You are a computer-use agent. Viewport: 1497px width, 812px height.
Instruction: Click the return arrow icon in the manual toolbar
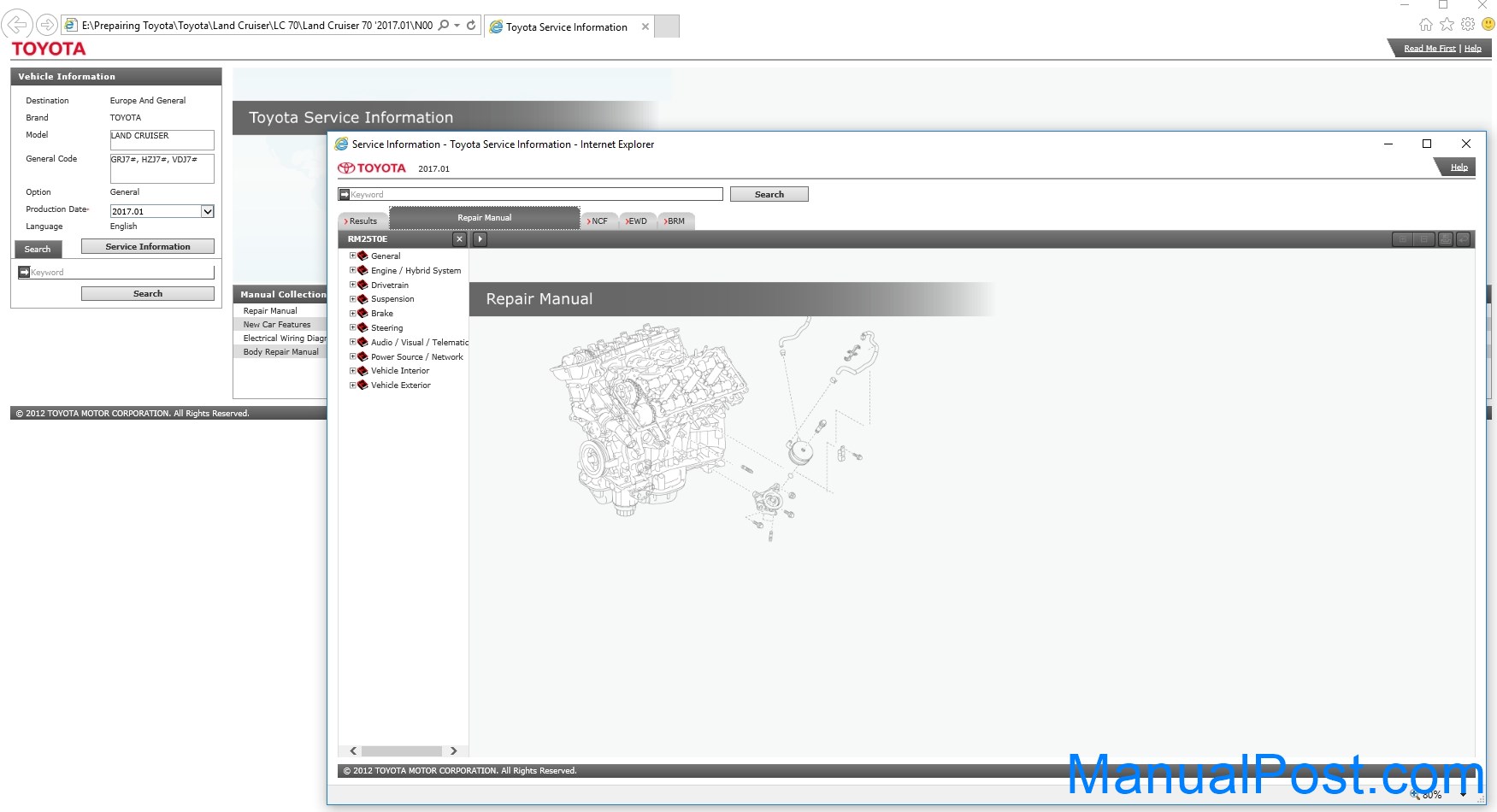(1463, 239)
